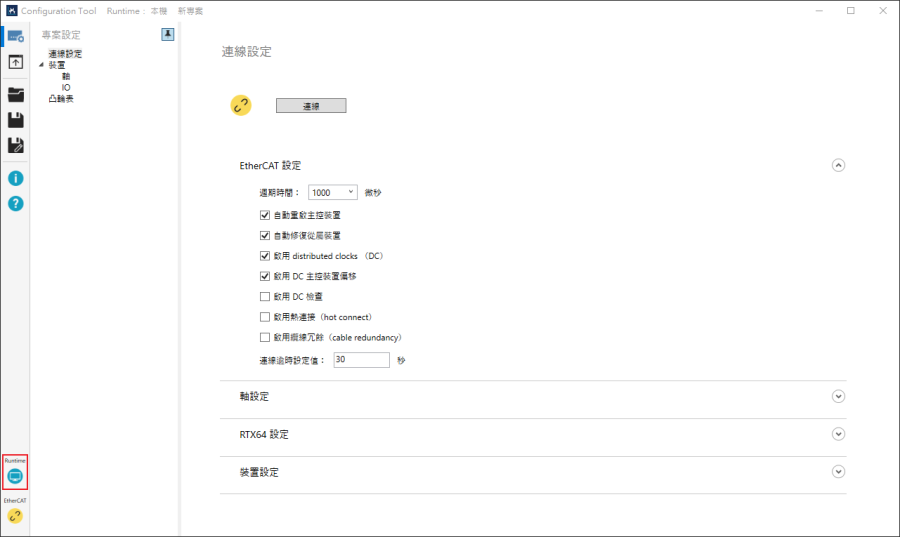900x537 pixels.
Task: Click the save-as floppy icon with pencil
Action: (15, 146)
